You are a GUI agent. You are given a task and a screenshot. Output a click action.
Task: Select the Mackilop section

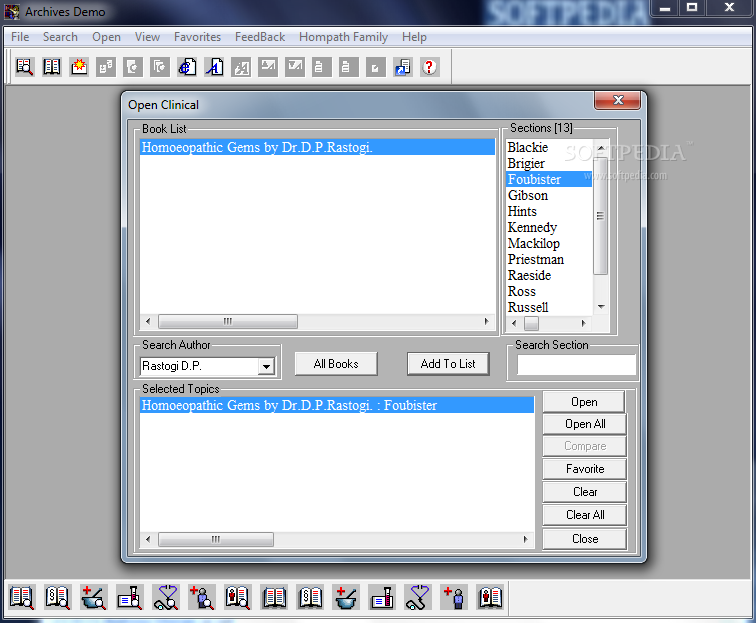pyautogui.click(x=549, y=243)
